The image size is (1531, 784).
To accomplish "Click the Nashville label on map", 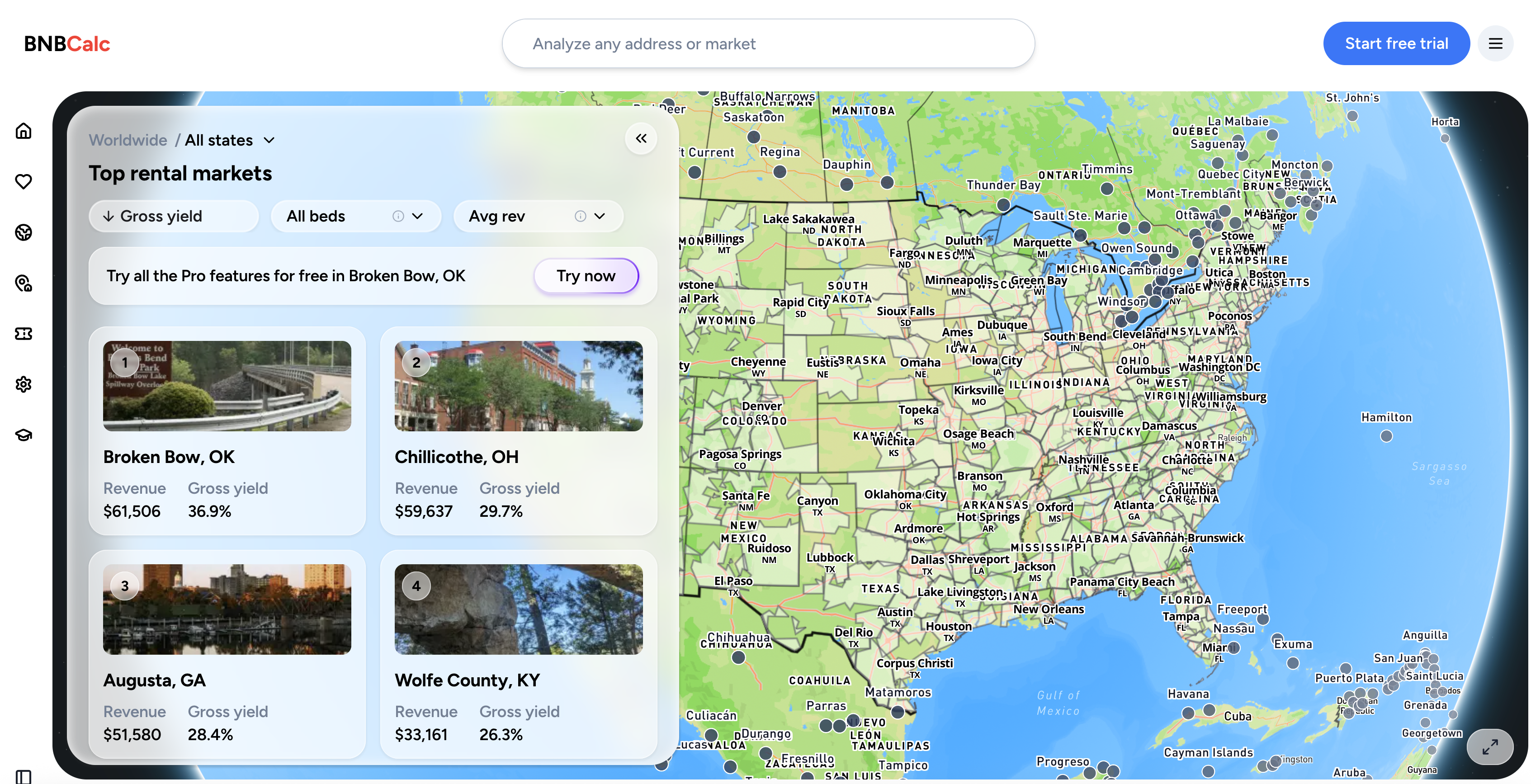I will [1083, 459].
